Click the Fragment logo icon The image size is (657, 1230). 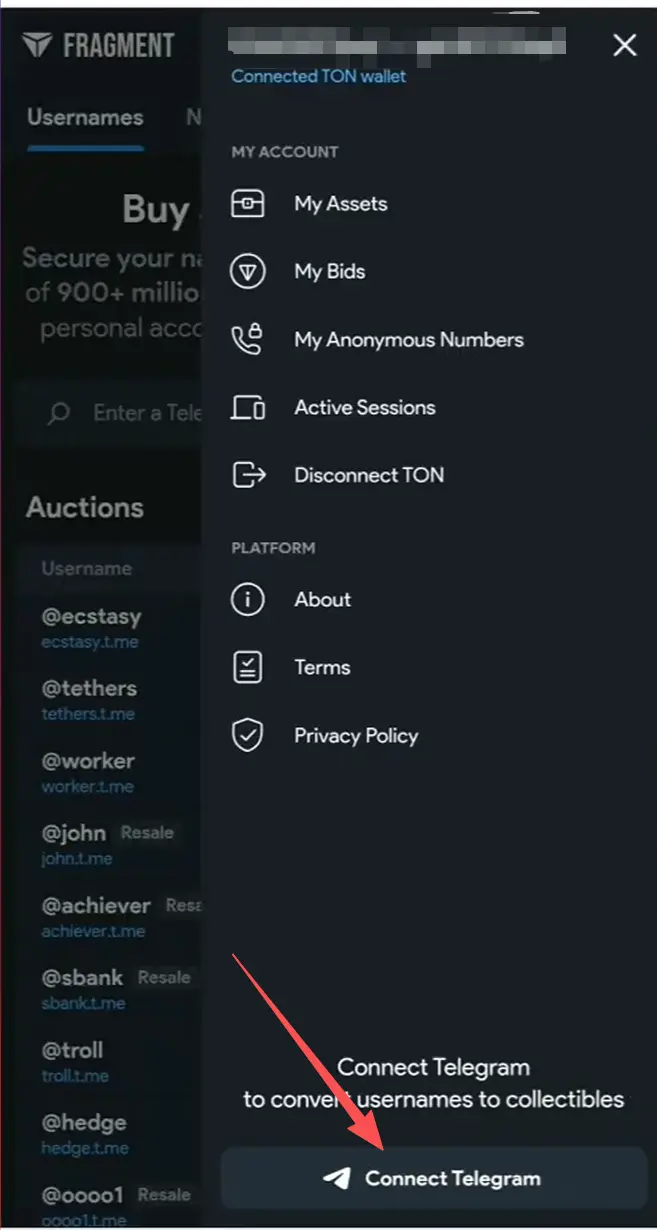[x=37, y=45]
